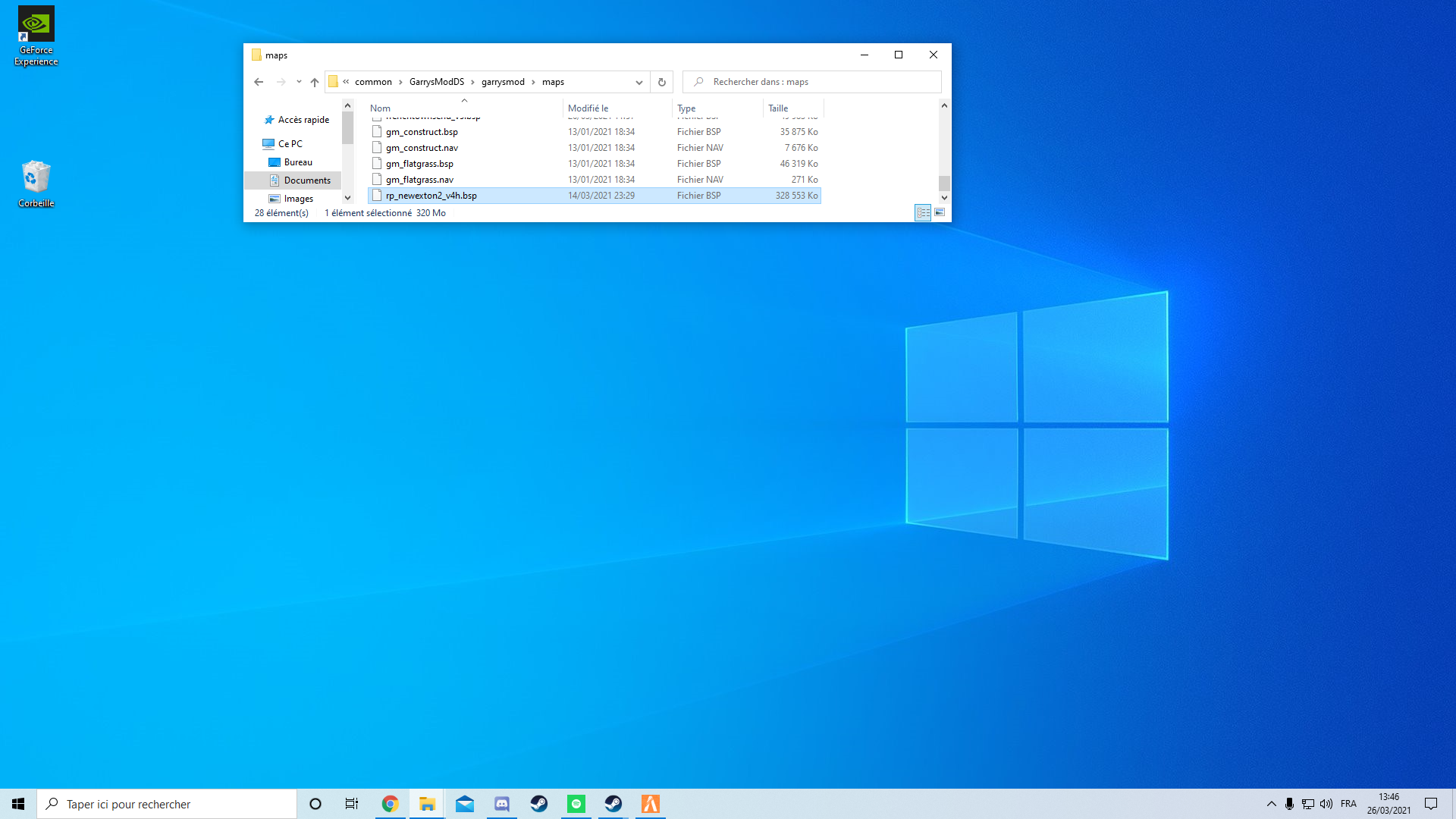Select file gm_flatgrass.nav

click(594, 180)
